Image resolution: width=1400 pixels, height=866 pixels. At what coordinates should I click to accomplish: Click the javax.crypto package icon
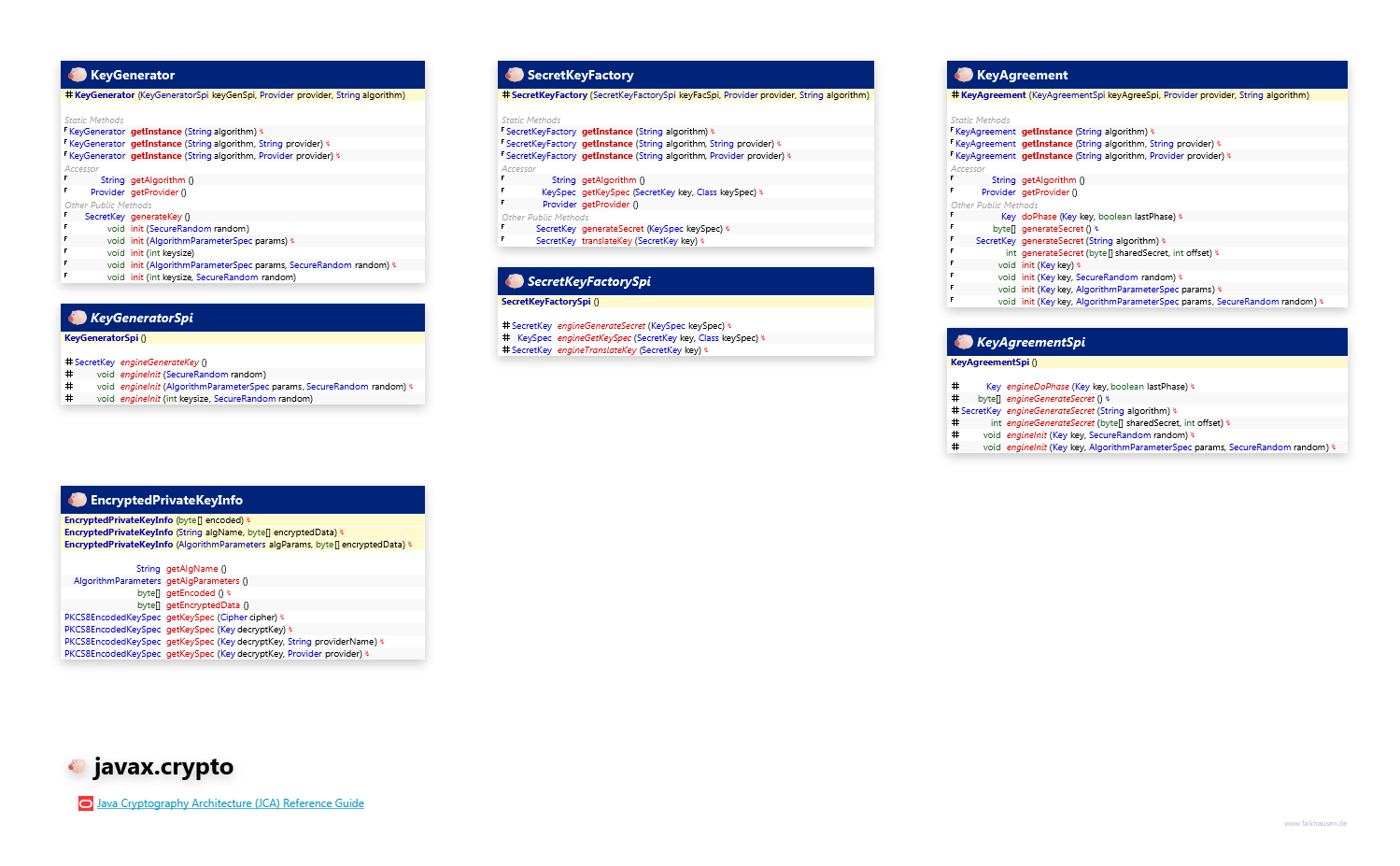pos(78,767)
